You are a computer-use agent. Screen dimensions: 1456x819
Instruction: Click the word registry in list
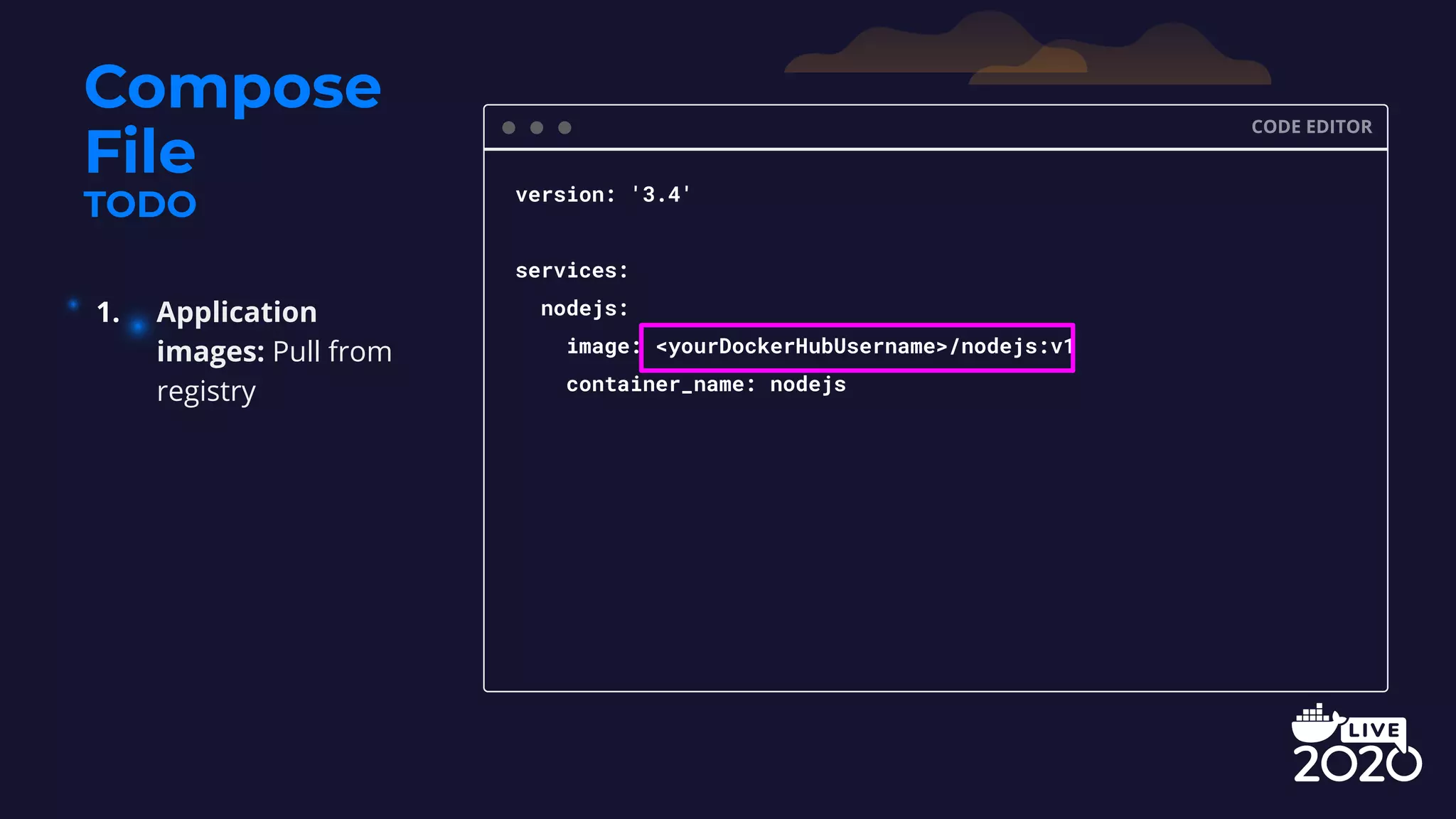pos(206,392)
